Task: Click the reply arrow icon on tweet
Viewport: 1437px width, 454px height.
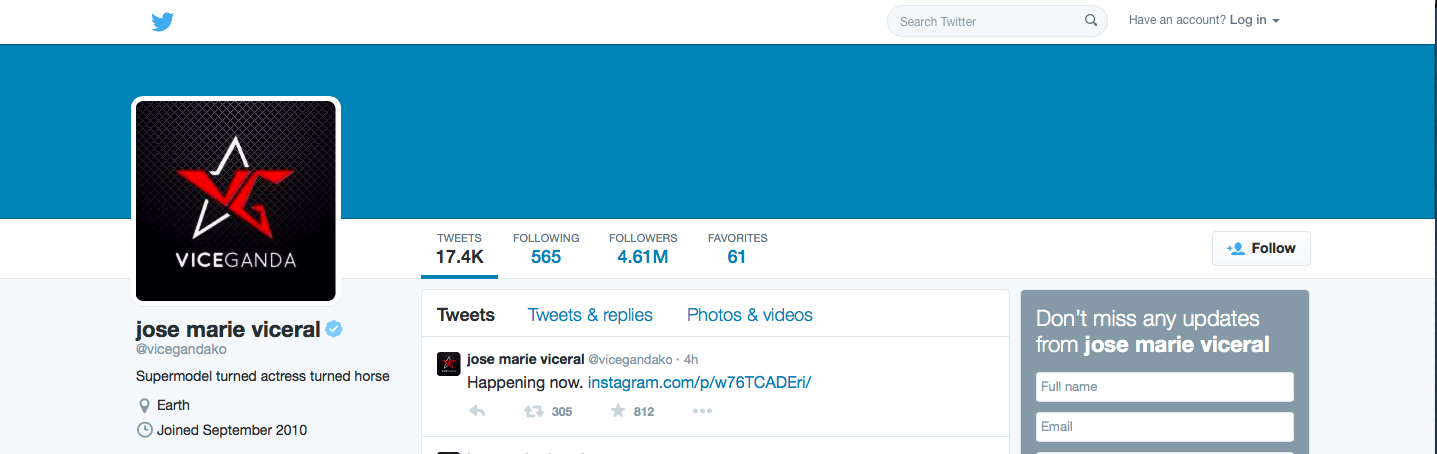Action: point(477,411)
